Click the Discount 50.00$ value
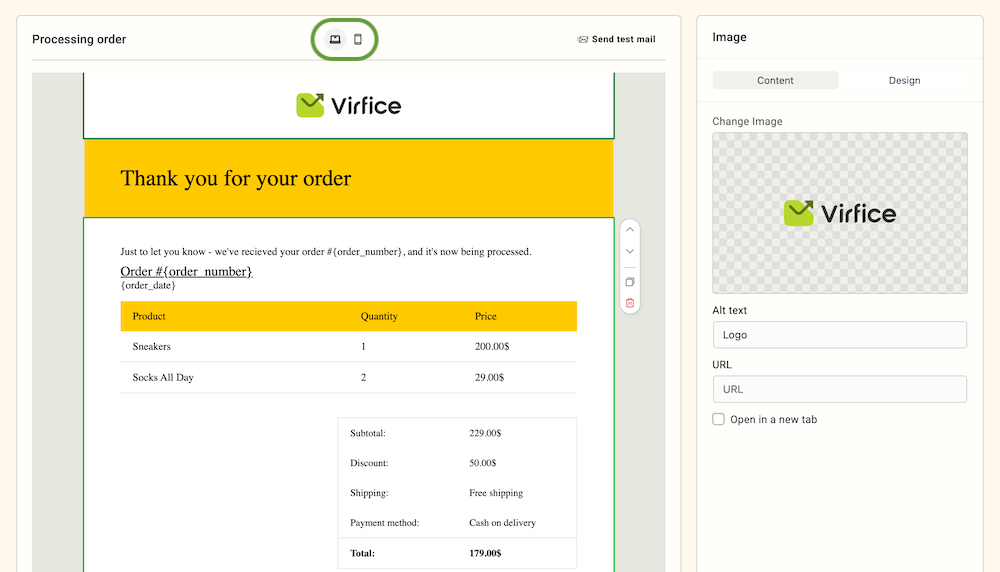The image size is (1000, 572). coord(483,463)
